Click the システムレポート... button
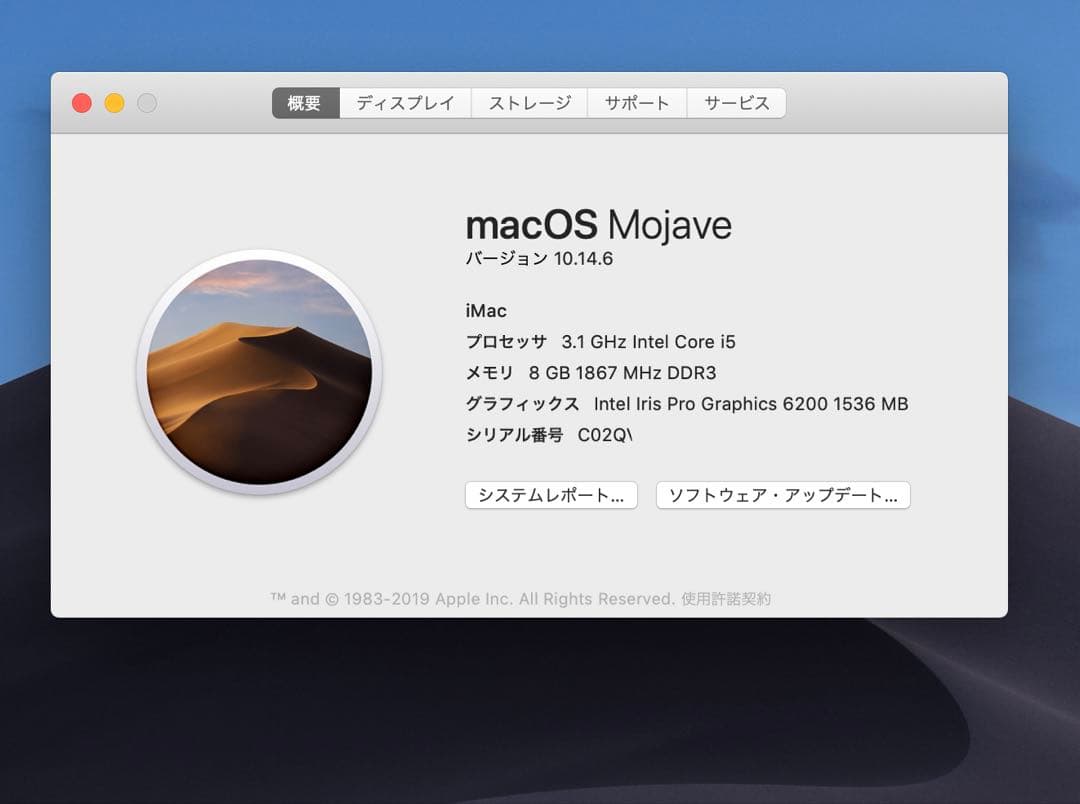 coord(551,495)
